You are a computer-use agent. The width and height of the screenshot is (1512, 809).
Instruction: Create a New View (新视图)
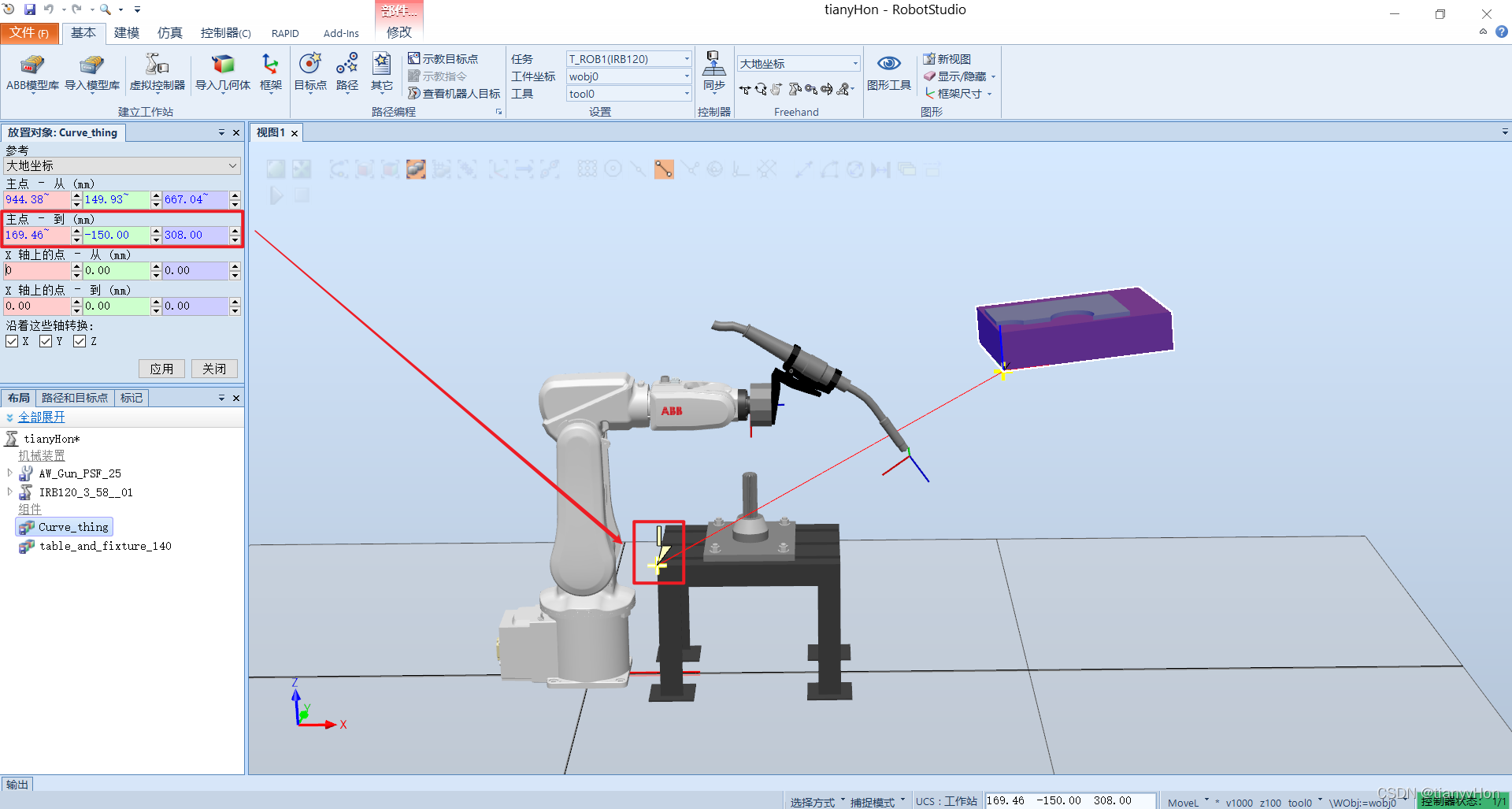(x=947, y=59)
